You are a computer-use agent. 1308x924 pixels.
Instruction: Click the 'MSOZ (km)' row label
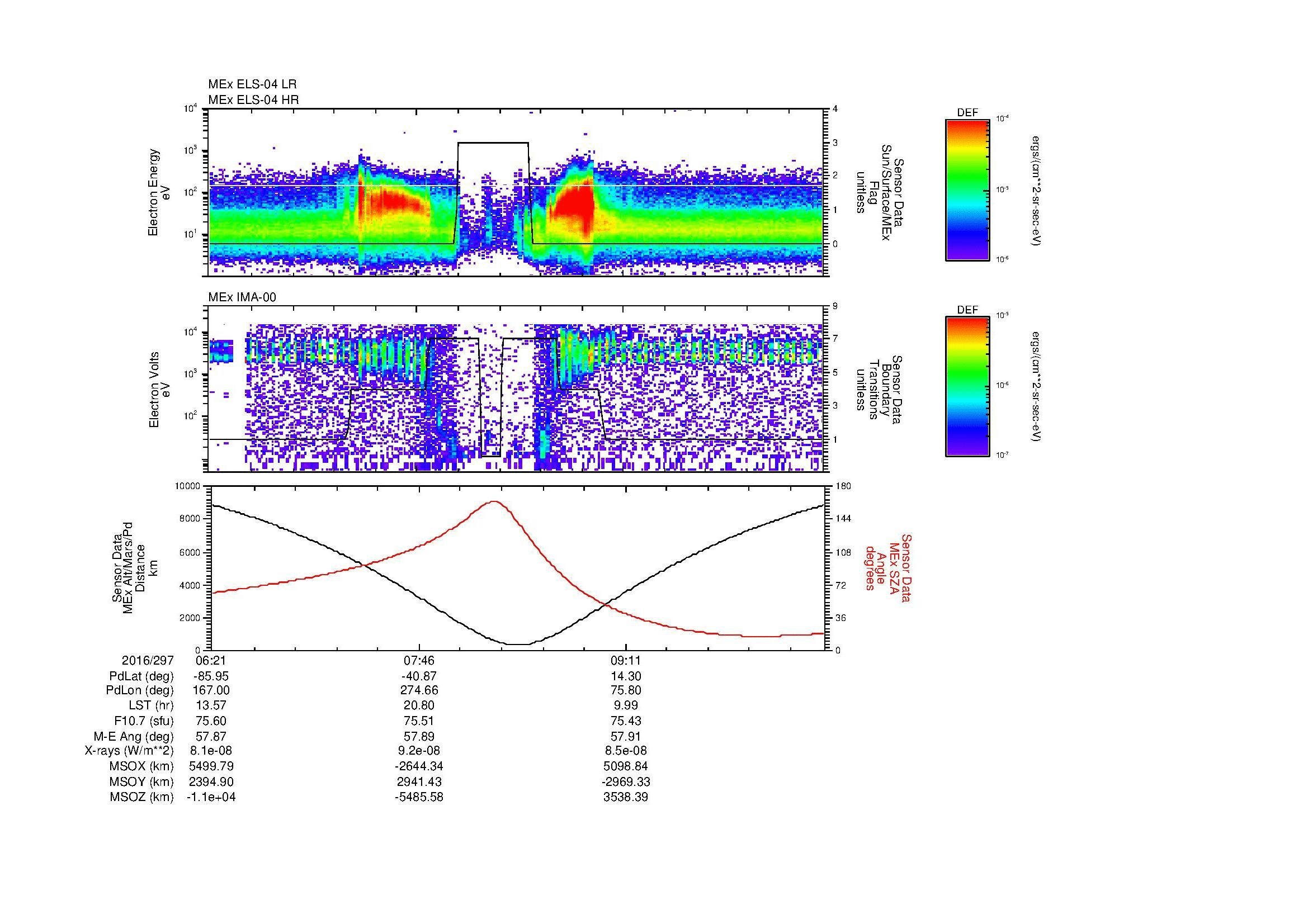tap(142, 798)
